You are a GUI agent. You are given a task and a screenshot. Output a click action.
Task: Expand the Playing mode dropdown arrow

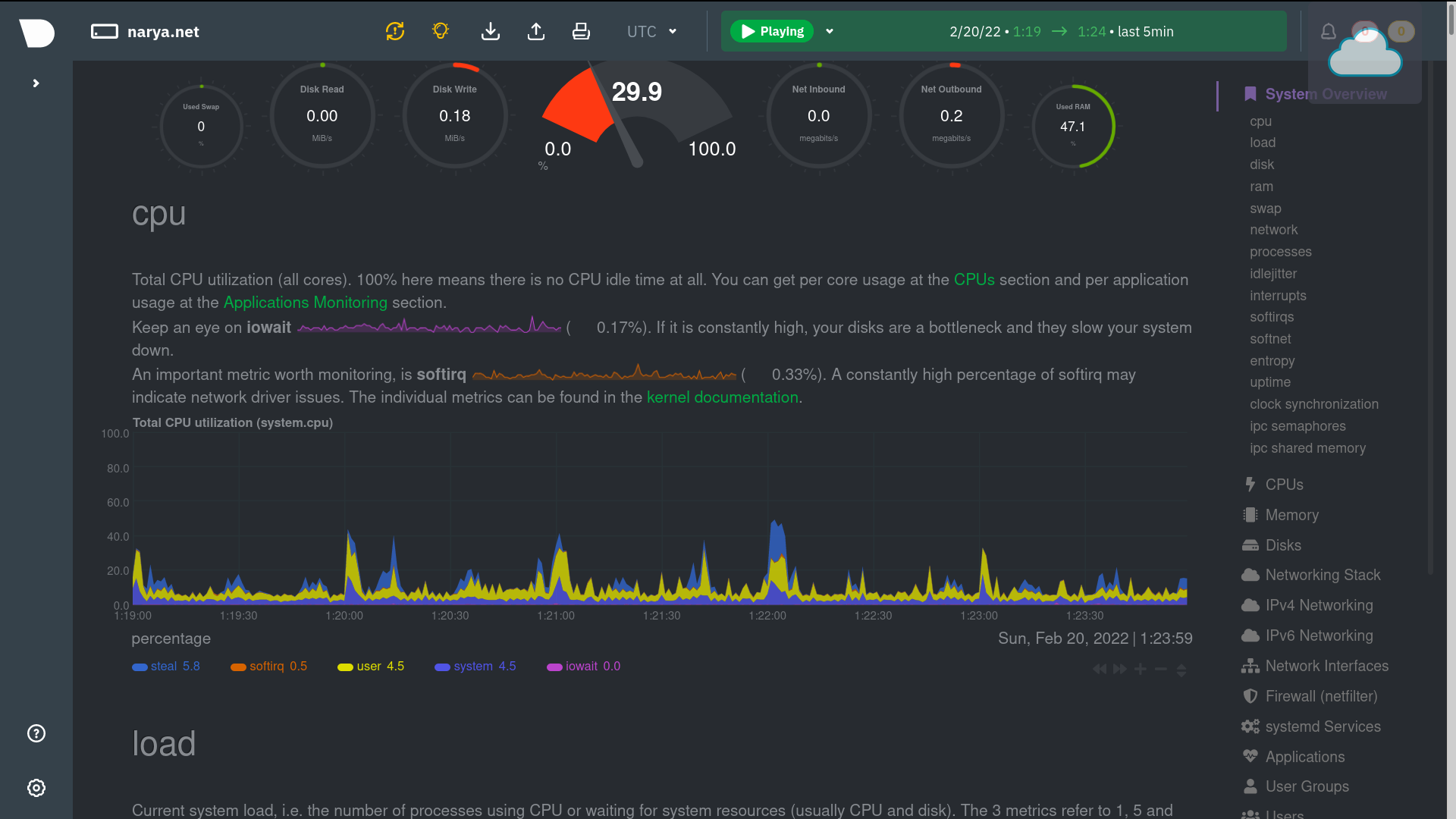830,32
